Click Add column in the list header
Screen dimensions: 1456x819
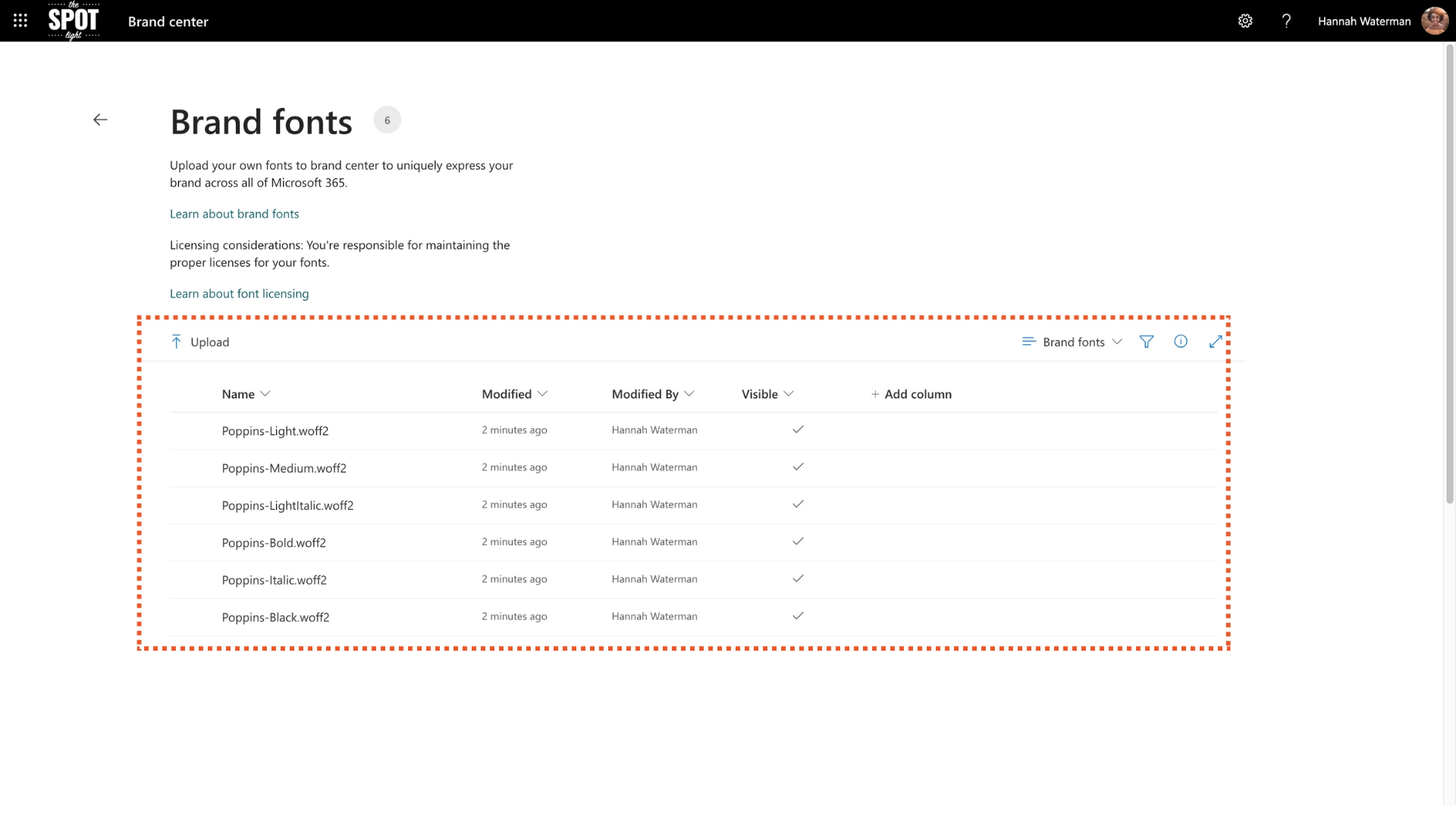click(912, 394)
